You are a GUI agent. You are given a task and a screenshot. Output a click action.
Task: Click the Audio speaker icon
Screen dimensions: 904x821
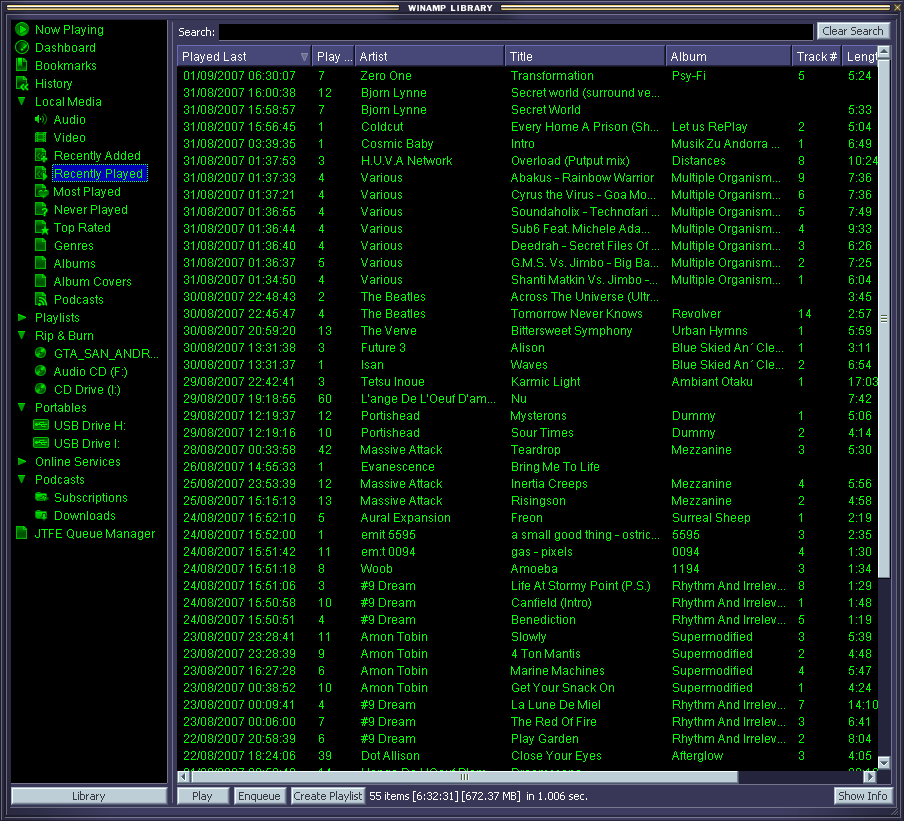click(40, 119)
